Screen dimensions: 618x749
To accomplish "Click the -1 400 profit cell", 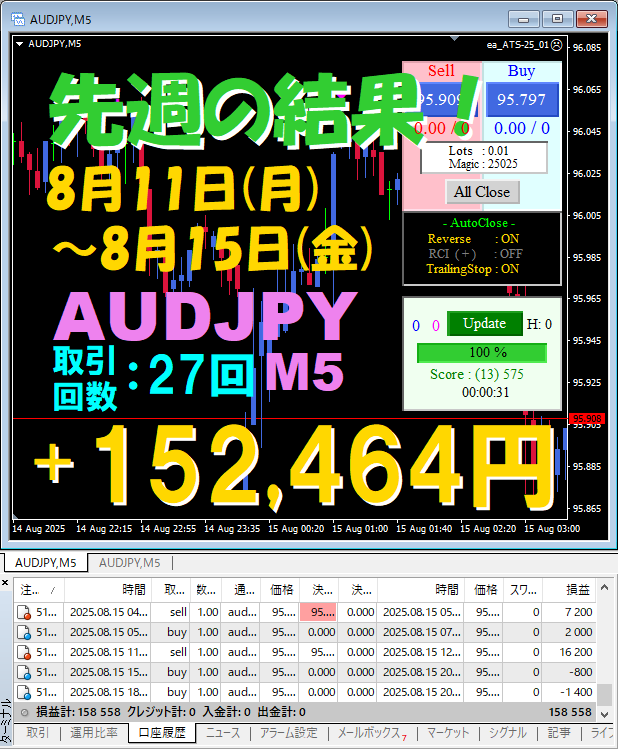I will 568,693.
